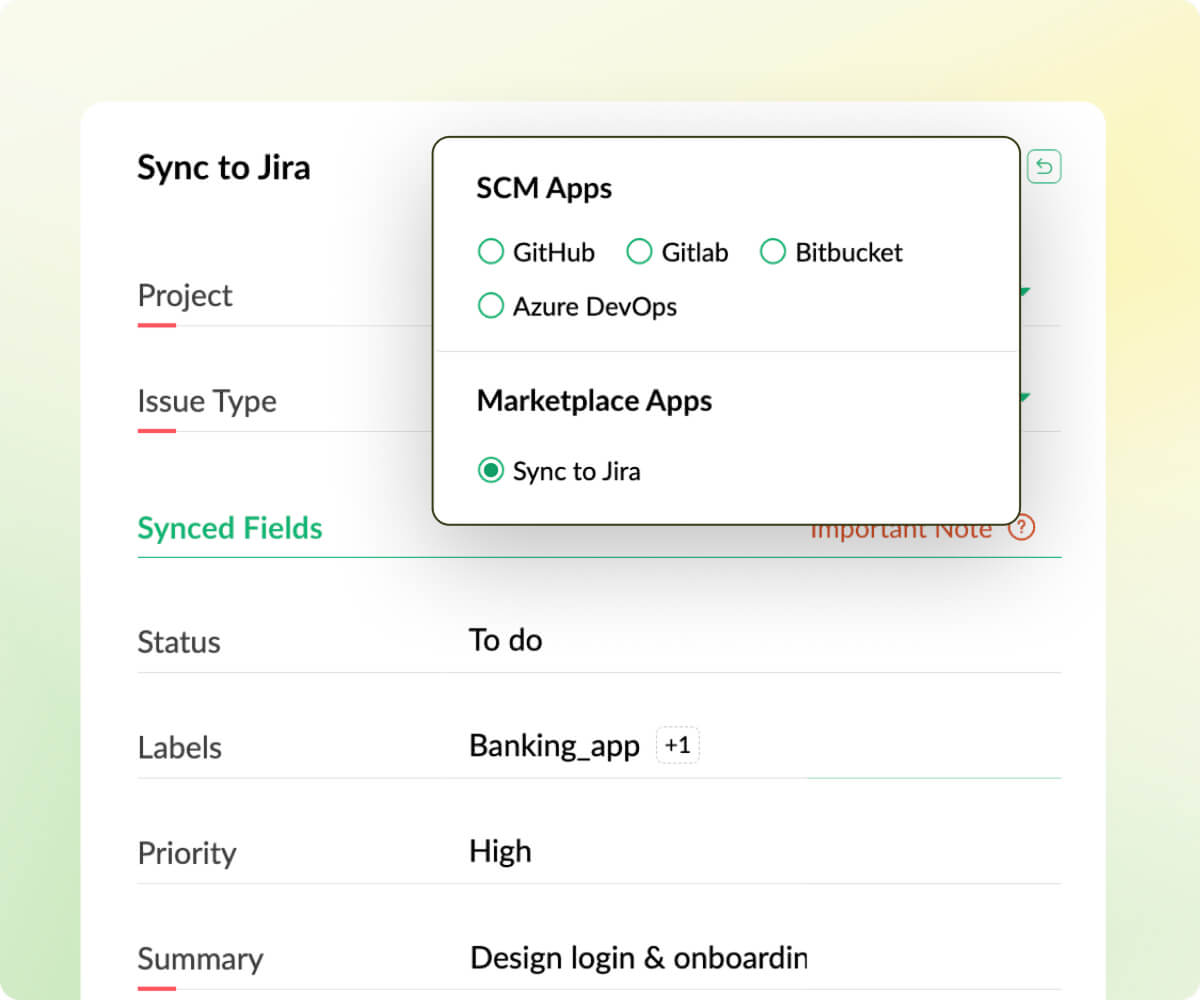Click the Marketplace Apps section heading
Viewport: 1200px width, 1000px height.
(594, 401)
